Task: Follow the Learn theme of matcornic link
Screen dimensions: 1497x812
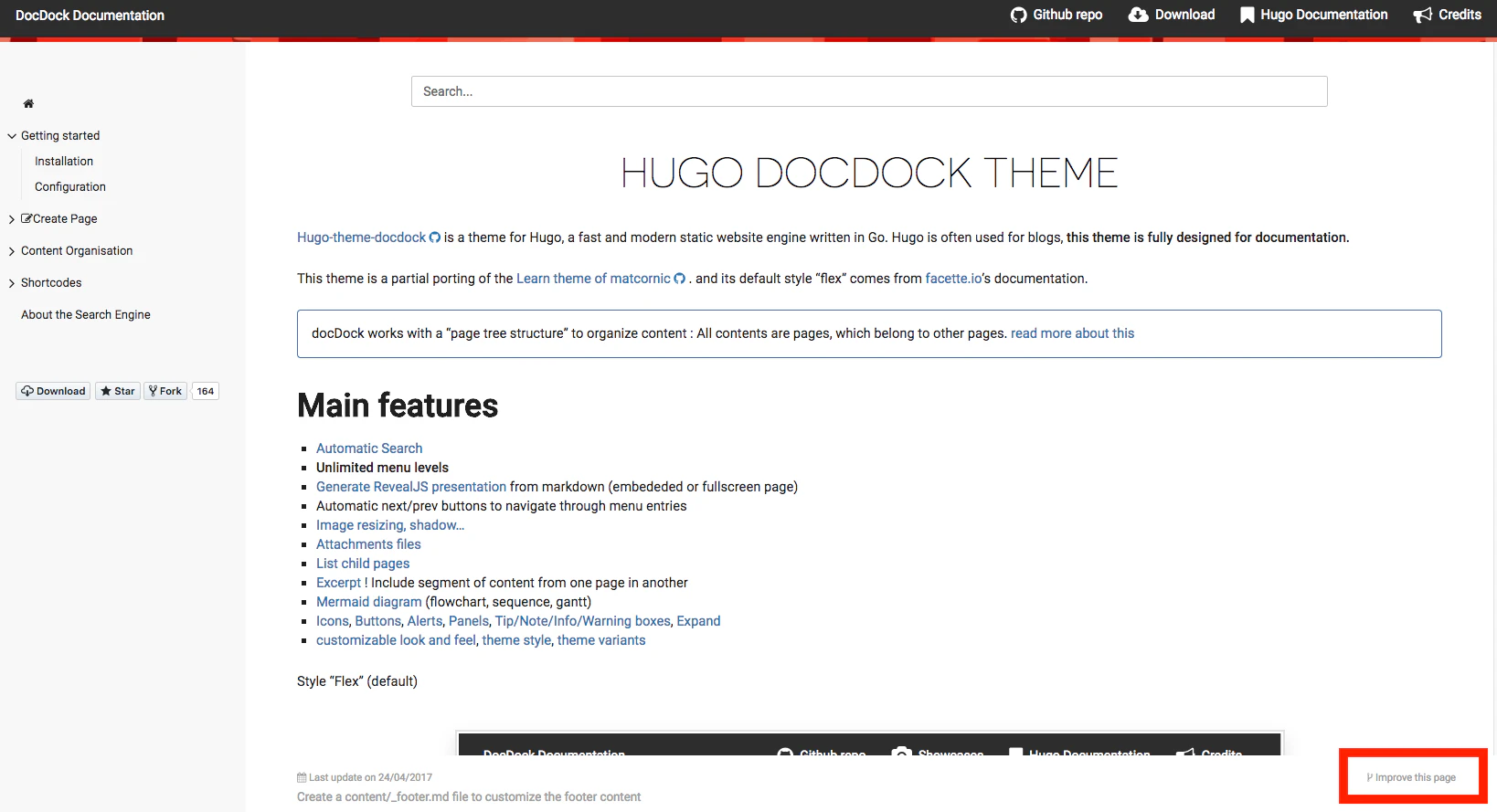Action: pyautogui.click(x=593, y=279)
